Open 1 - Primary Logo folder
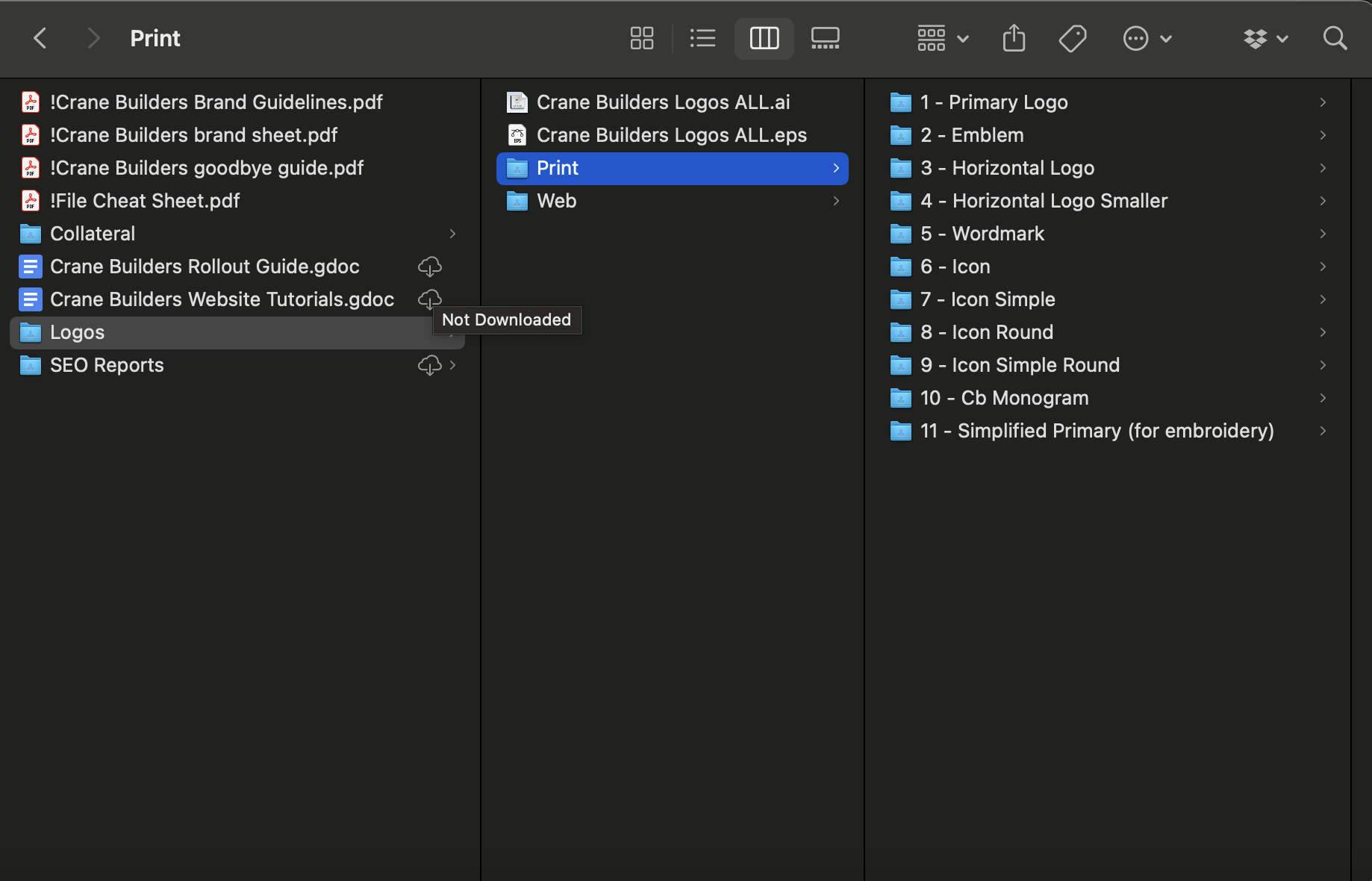This screenshot has width=1372, height=881. coord(1108,102)
